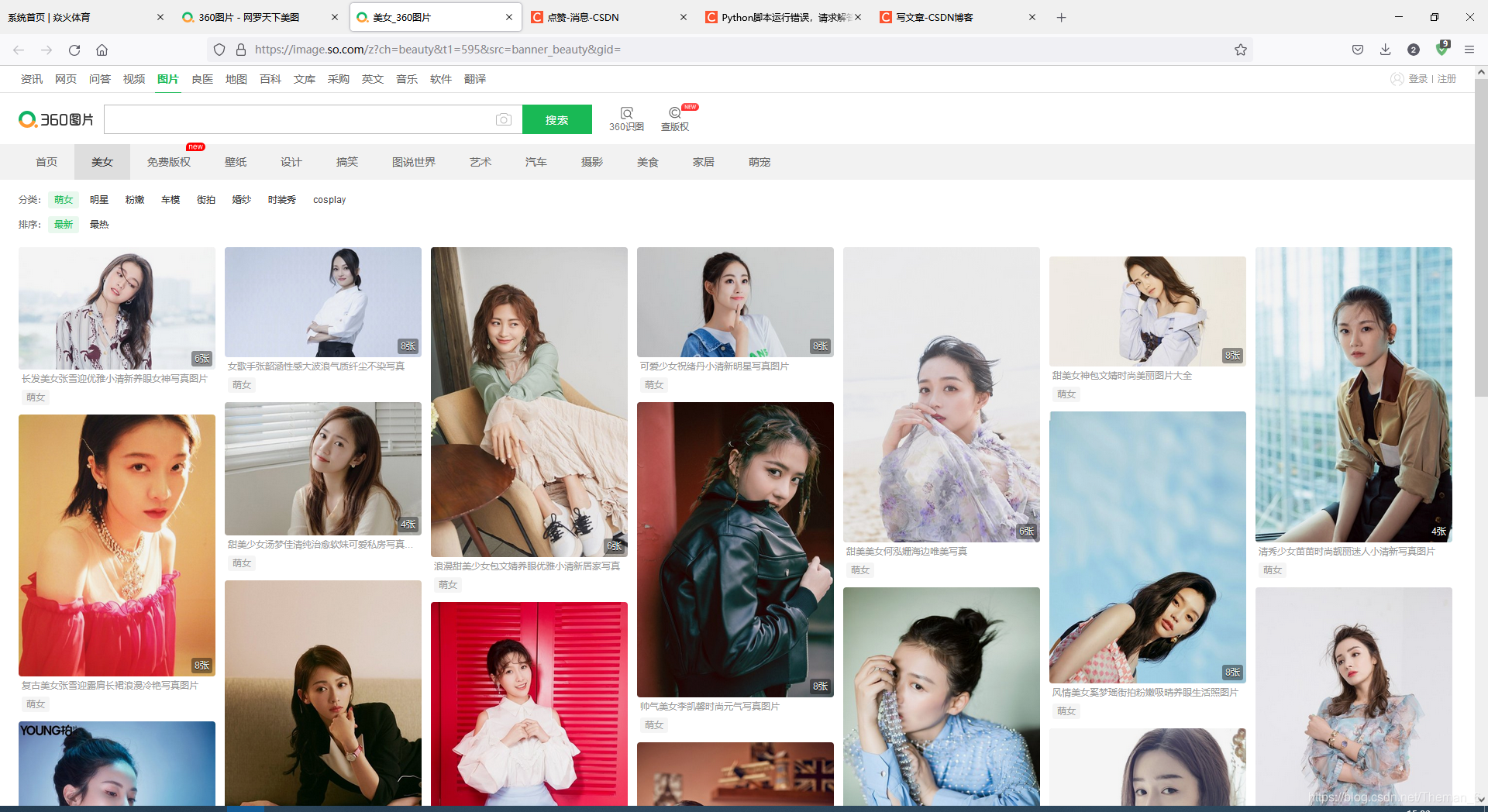
Task: Switch to 系统首页 | 焱火体育 tab
Action: 77,17
